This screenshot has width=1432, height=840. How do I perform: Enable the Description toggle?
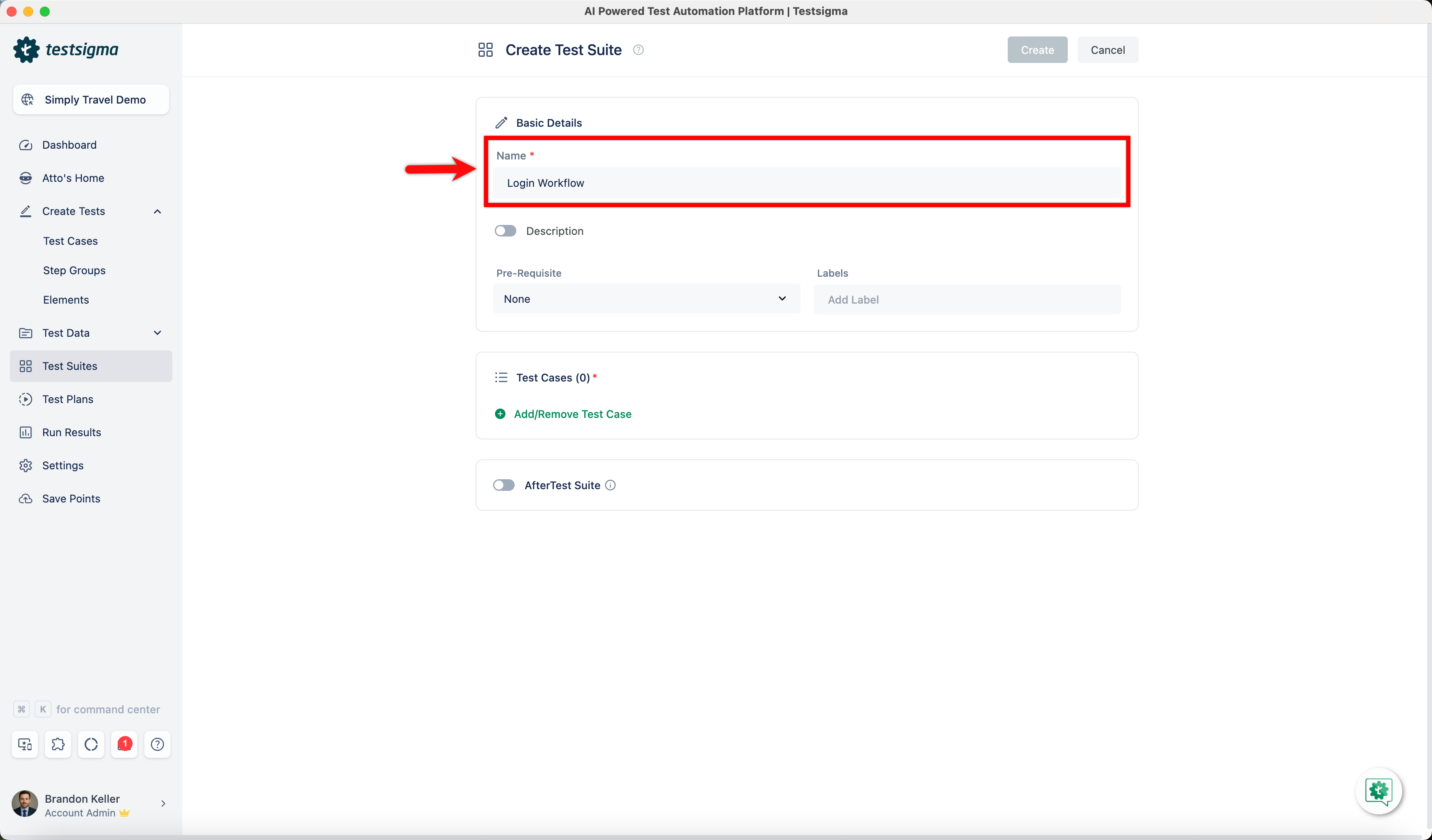pos(505,231)
